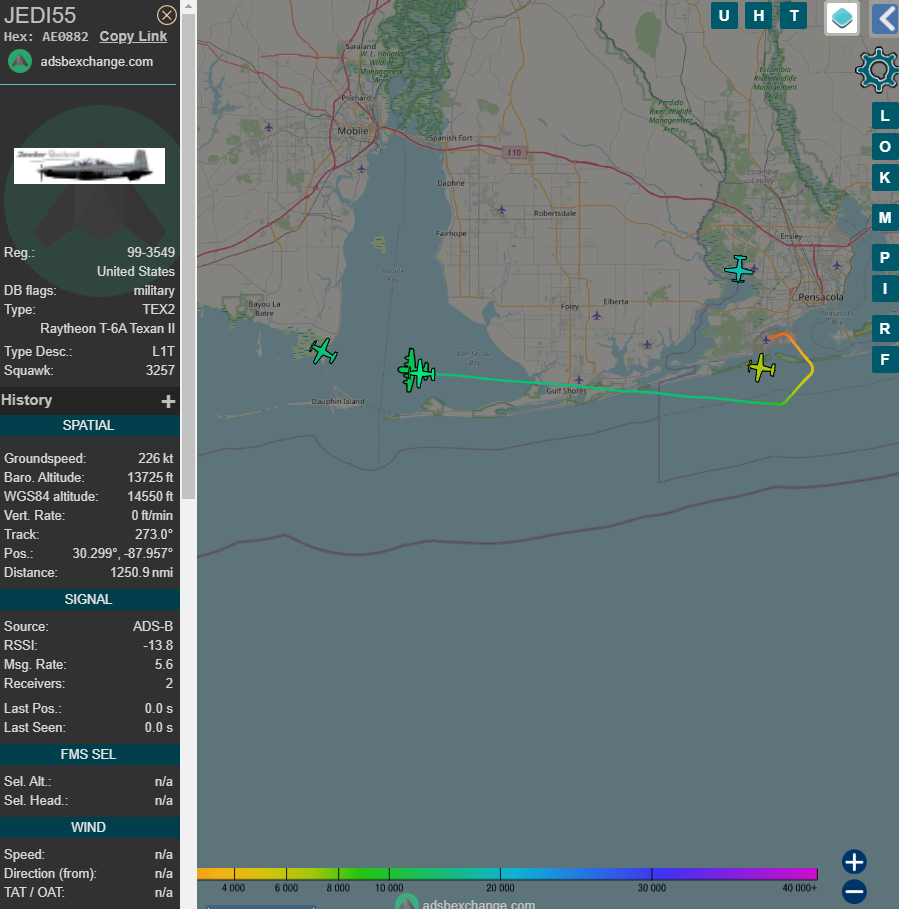This screenshot has width=899, height=909.
Task: Close the JEDI55 aircraft info panel
Action: coord(167,15)
